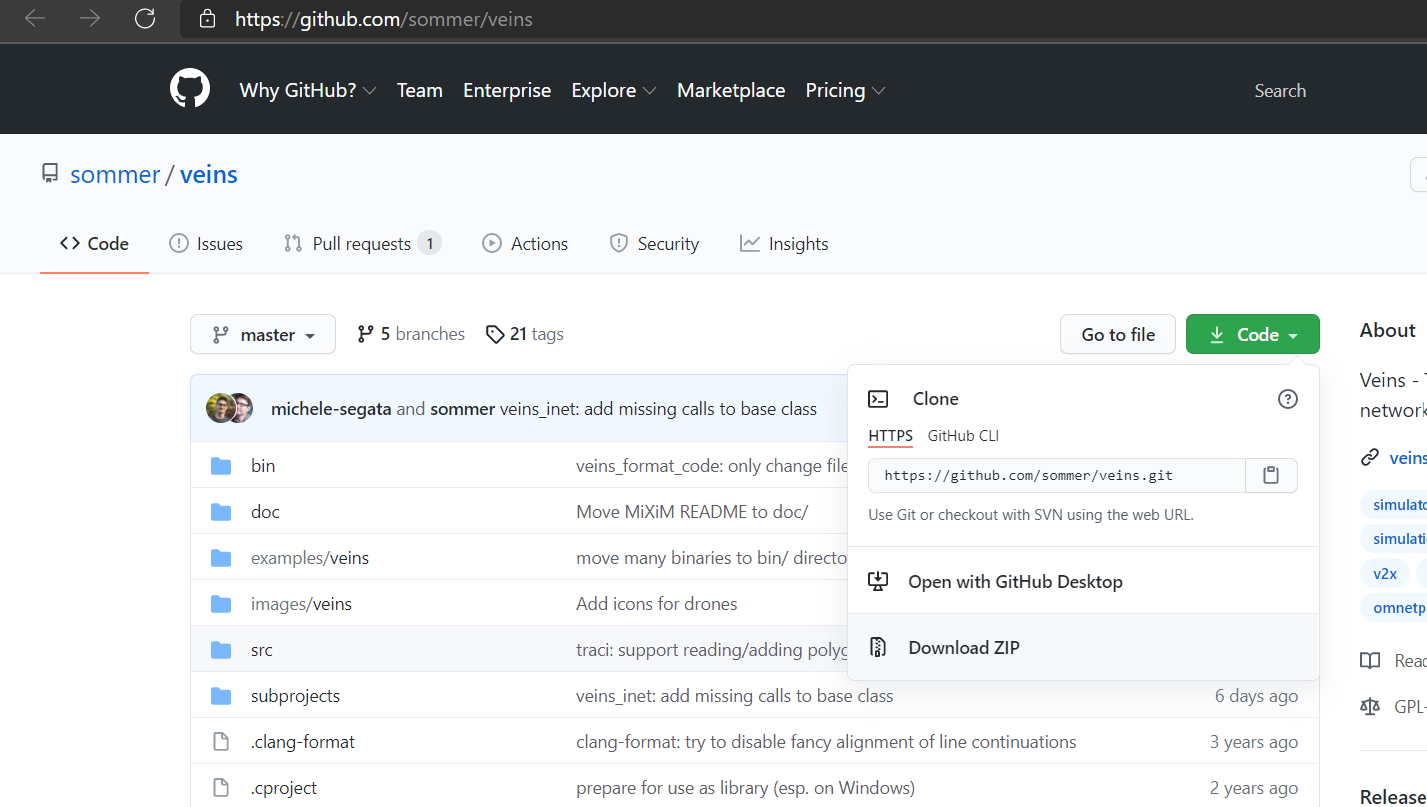Switch to the Issues tab
1427x807 pixels.
[x=206, y=244]
